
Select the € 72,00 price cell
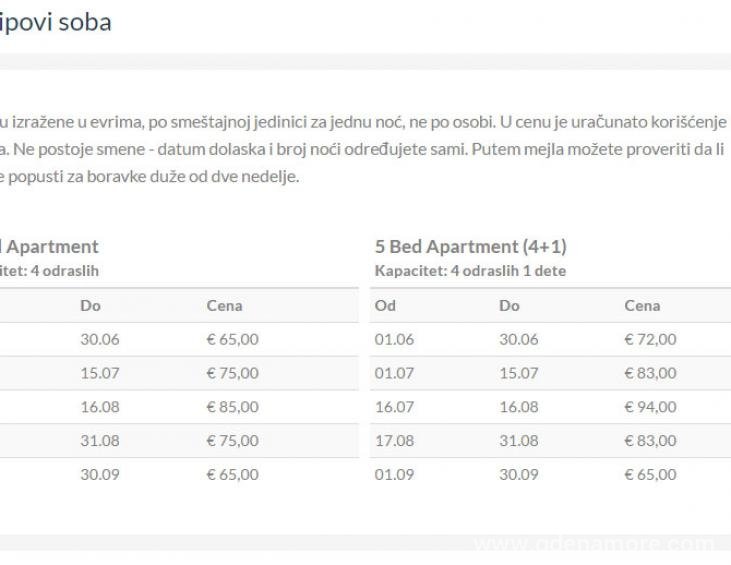(x=650, y=340)
